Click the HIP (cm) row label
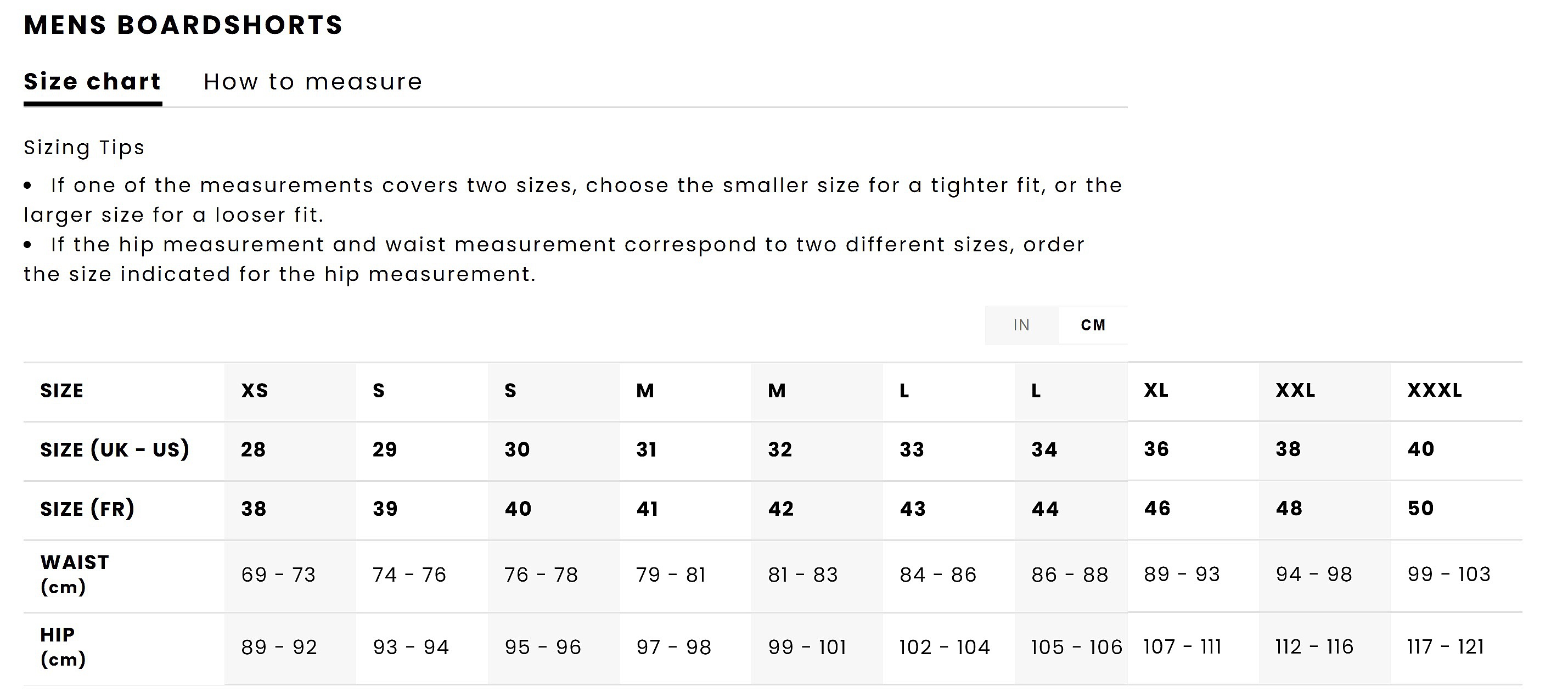The height and width of the screenshot is (698, 1568). point(63,647)
